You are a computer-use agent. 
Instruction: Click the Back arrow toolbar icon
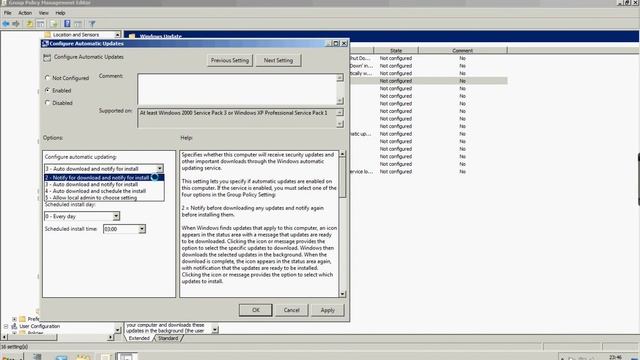pos(6,24)
